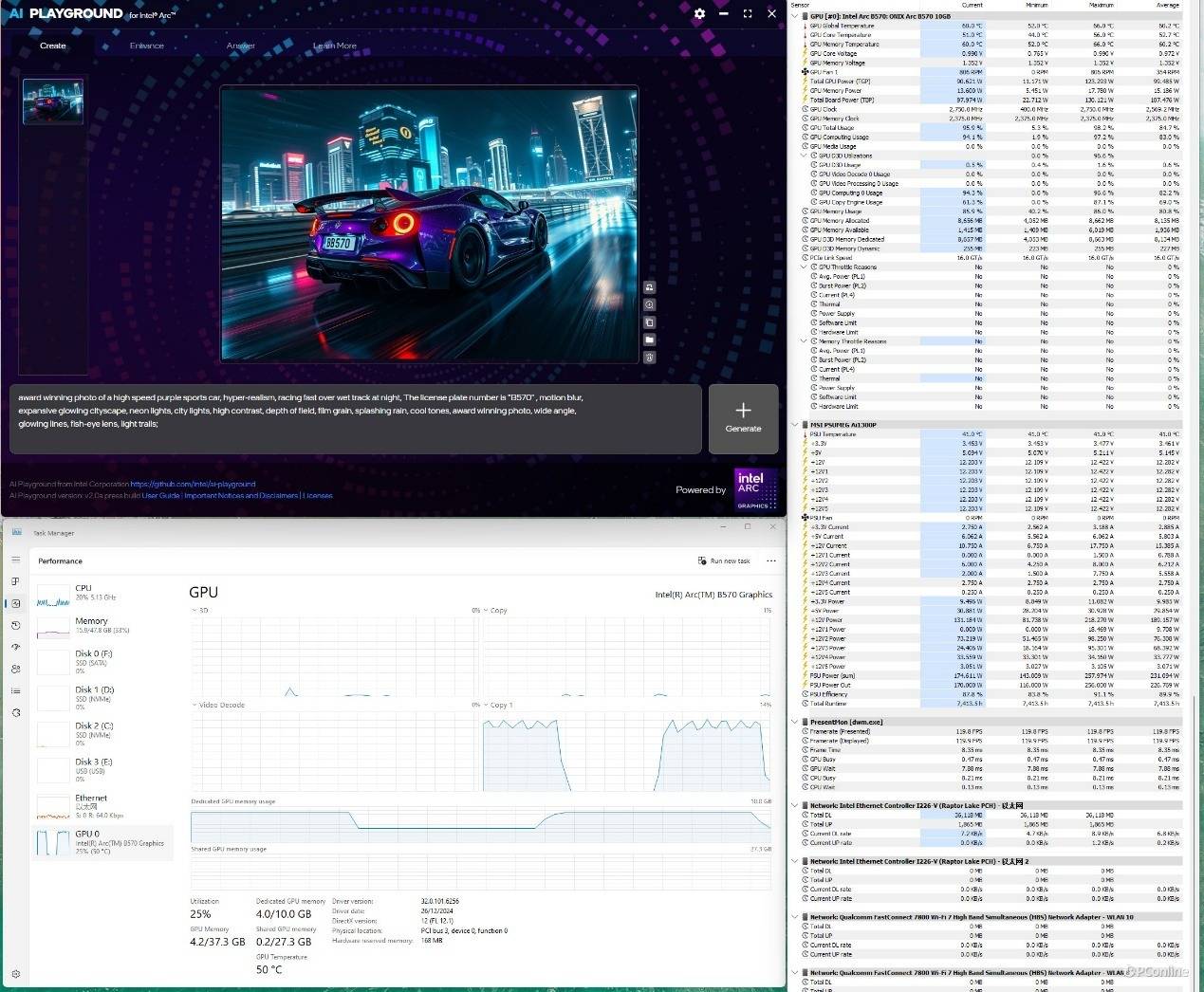Image resolution: width=1204 pixels, height=992 pixels.
Task: Click the folder icon beside generated image
Action: [x=649, y=340]
